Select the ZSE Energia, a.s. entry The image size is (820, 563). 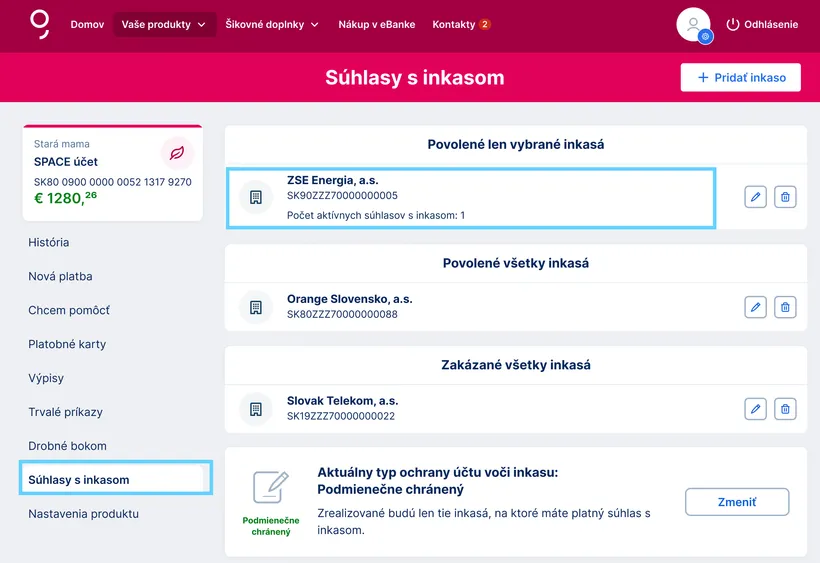coord(471,197)
